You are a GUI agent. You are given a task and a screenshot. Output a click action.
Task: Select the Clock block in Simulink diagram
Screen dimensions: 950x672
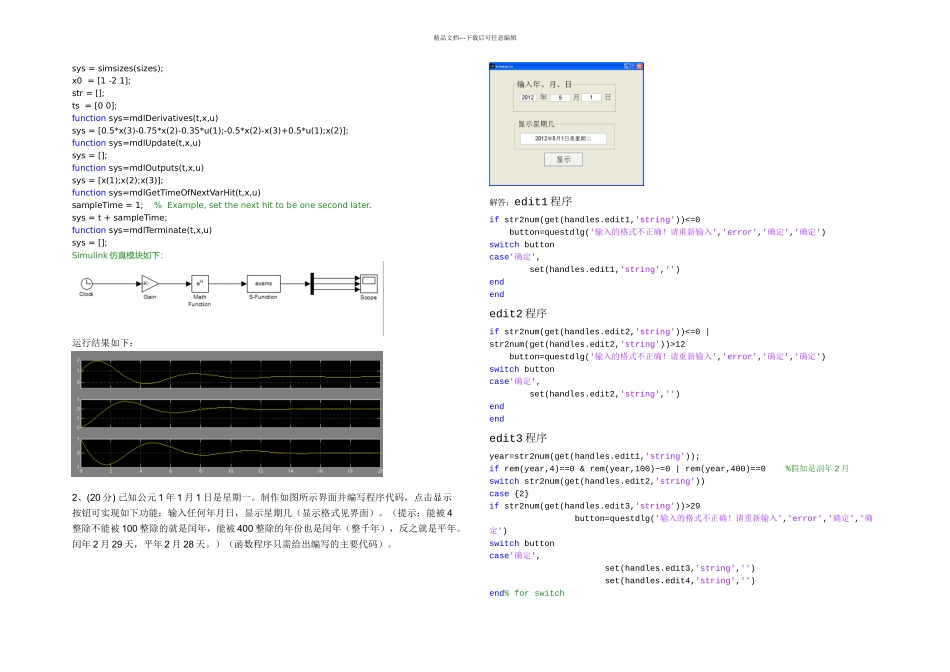(87, 283)
